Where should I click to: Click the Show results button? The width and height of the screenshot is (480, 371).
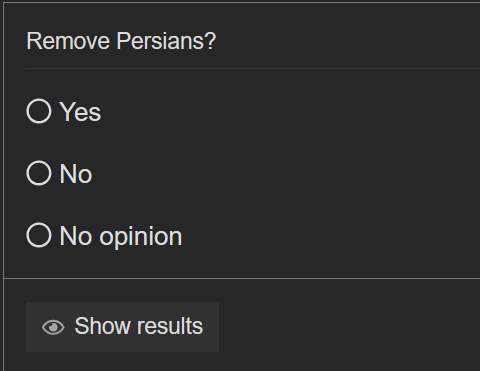pos(122,327)
